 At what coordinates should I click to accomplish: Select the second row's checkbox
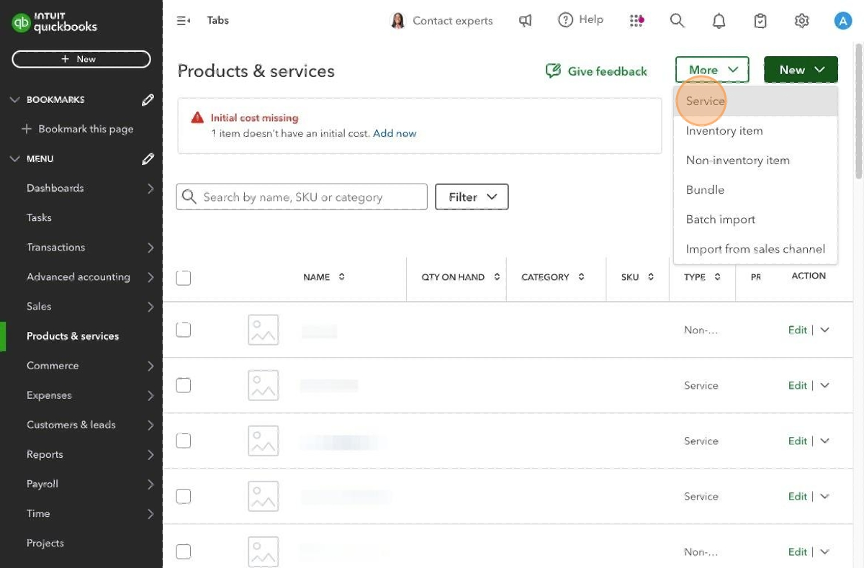[x=183, y=385]
